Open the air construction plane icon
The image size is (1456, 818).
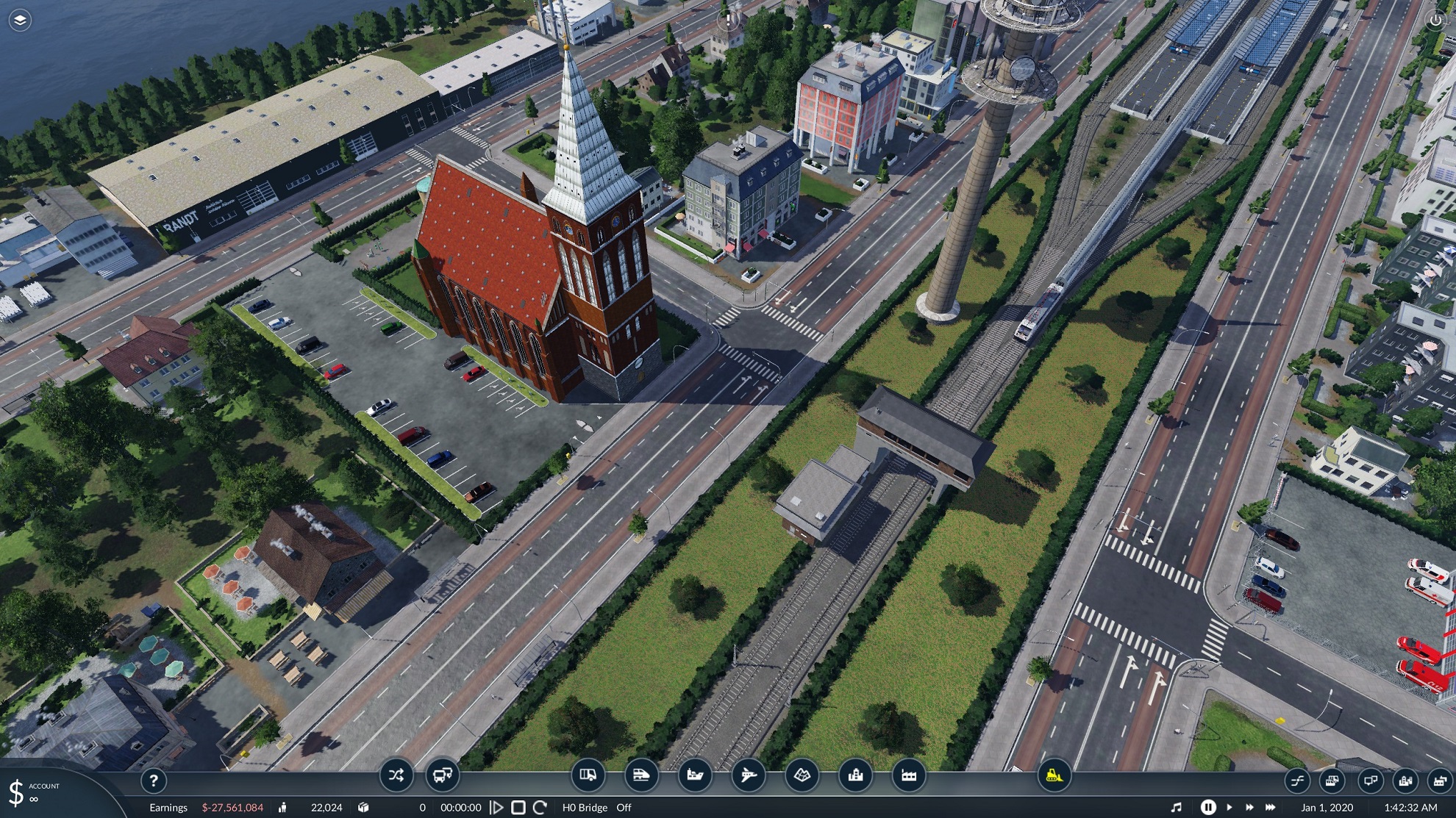click(749, 775)
